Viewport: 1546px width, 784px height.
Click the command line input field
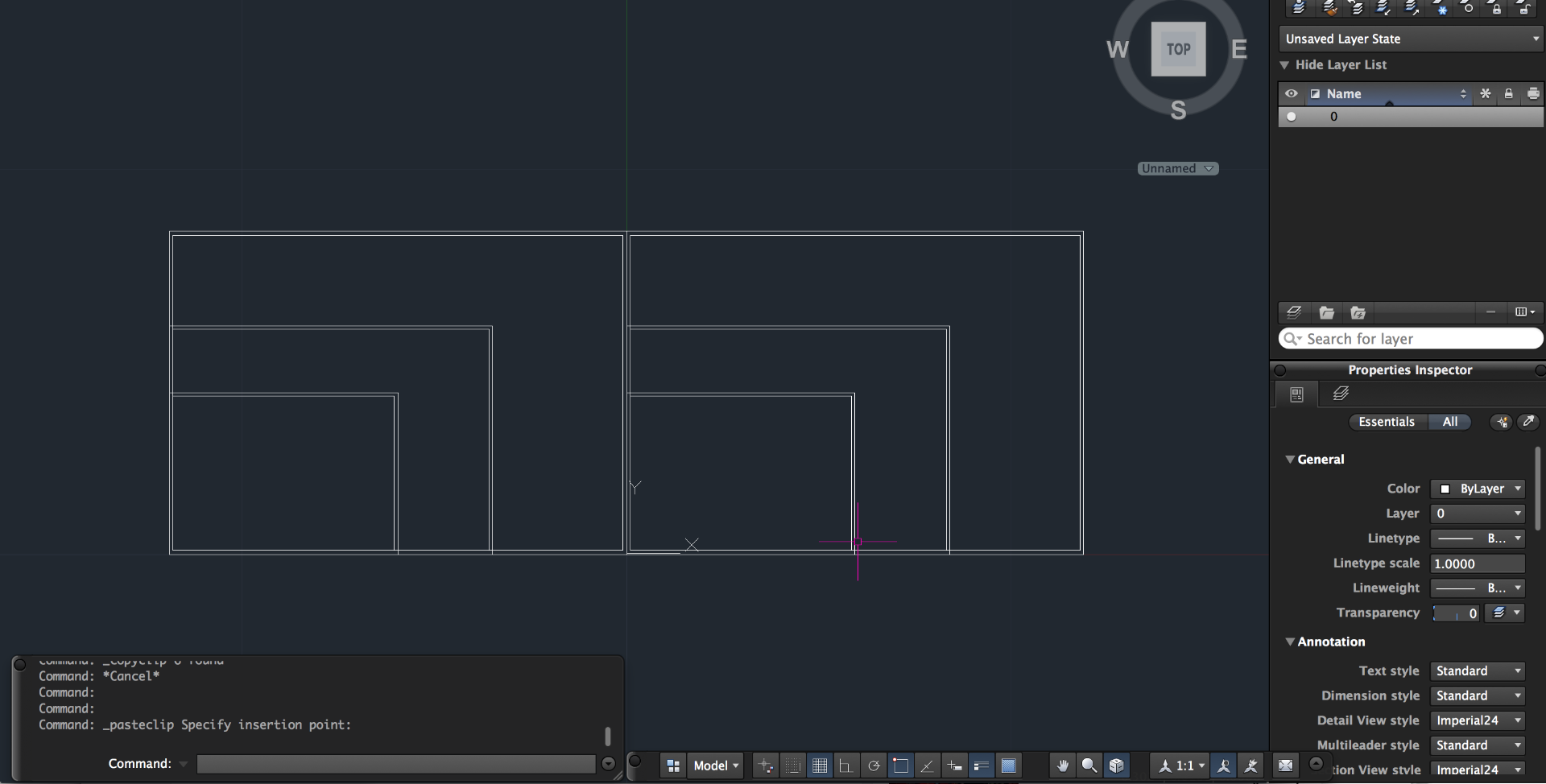(x=395, y=765)
